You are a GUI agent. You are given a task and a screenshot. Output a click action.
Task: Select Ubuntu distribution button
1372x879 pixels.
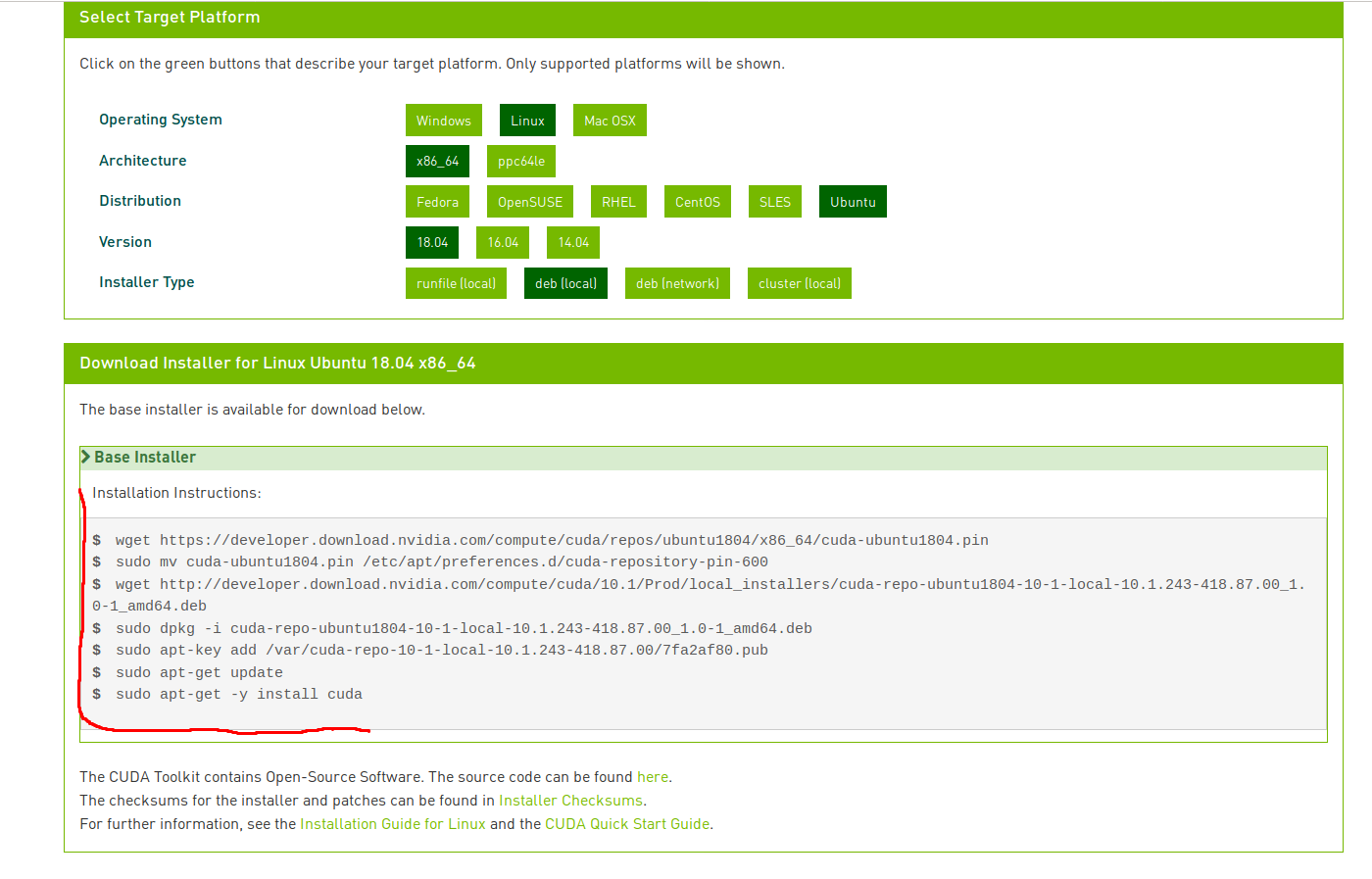pos(853,202)
